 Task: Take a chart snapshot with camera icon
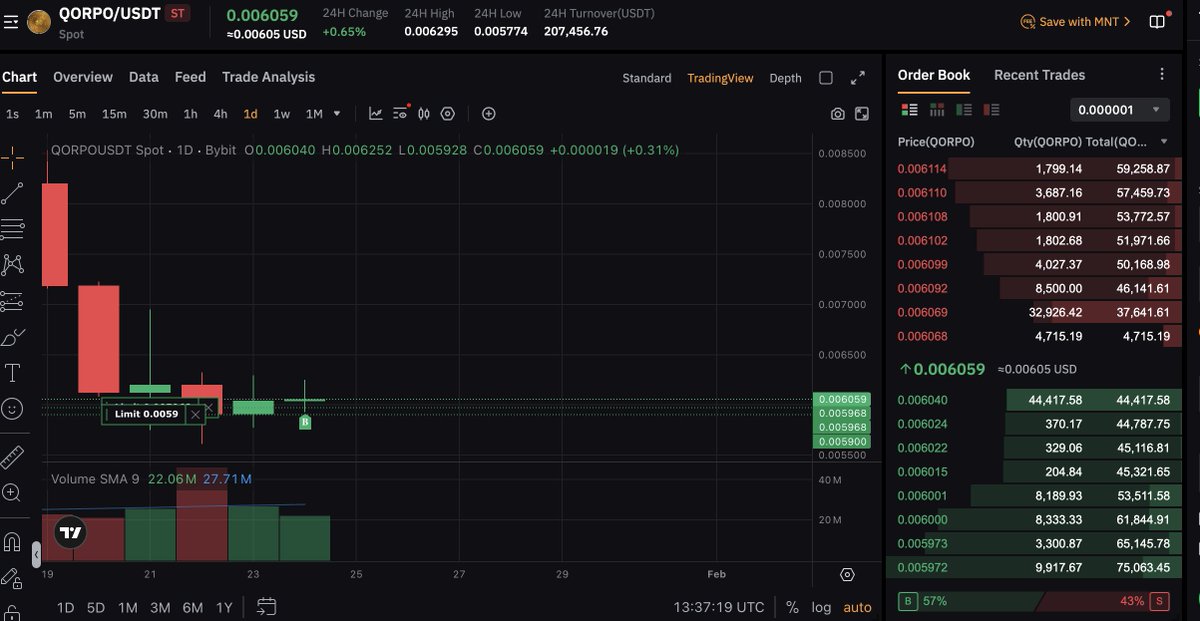click(838, 114)
